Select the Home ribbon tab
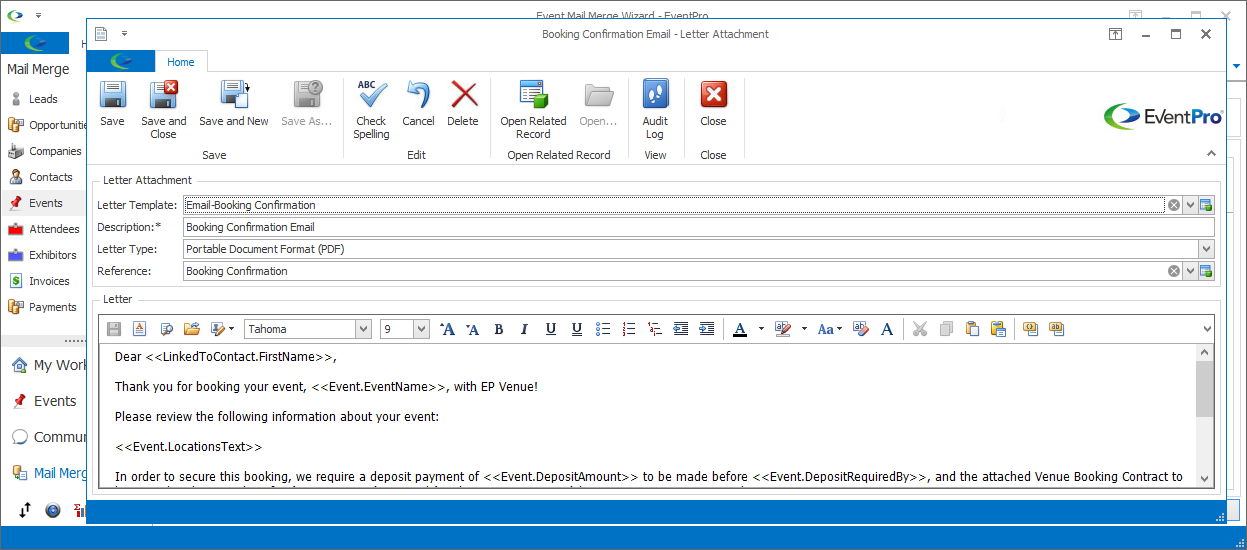Image resolution: width=1247 pixels, height=550 pixels. pos(181,62)
